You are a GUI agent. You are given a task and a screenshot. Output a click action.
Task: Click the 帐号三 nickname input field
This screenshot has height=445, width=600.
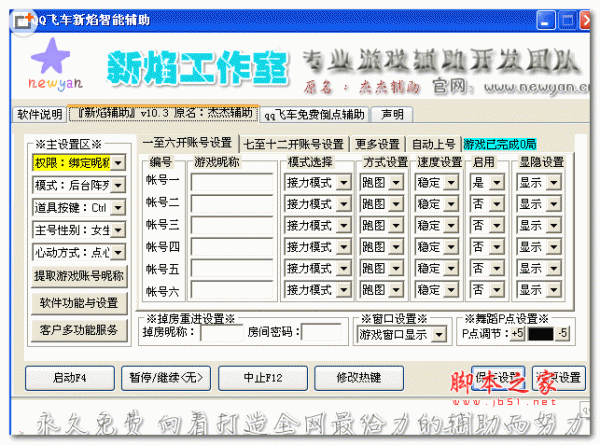point(232,225)
